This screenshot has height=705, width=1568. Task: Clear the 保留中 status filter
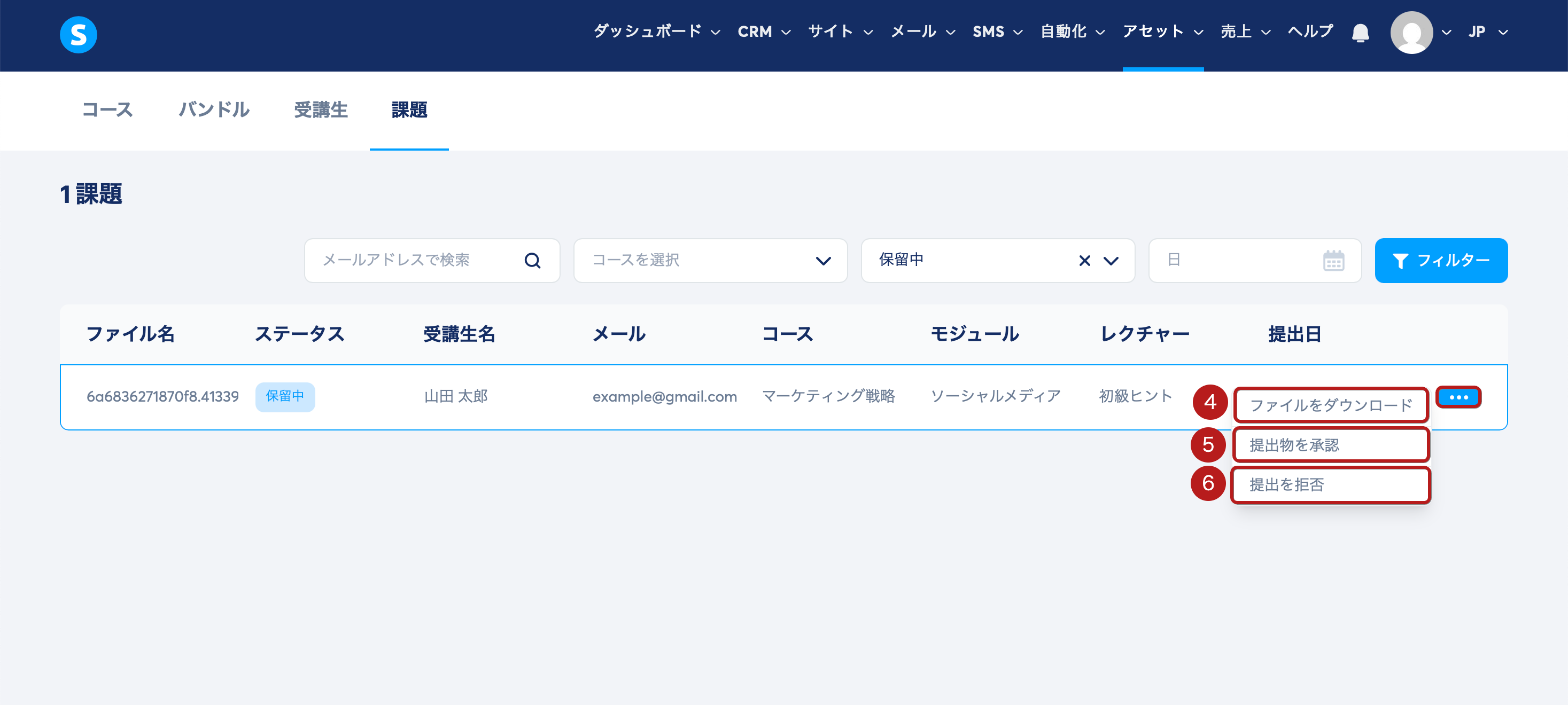point(1084,260)
